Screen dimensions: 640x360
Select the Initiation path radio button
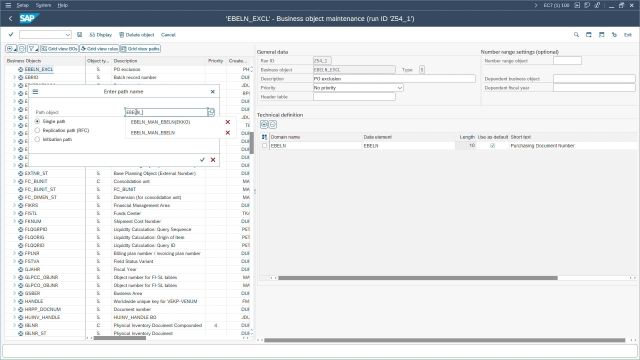pos(38,140)
